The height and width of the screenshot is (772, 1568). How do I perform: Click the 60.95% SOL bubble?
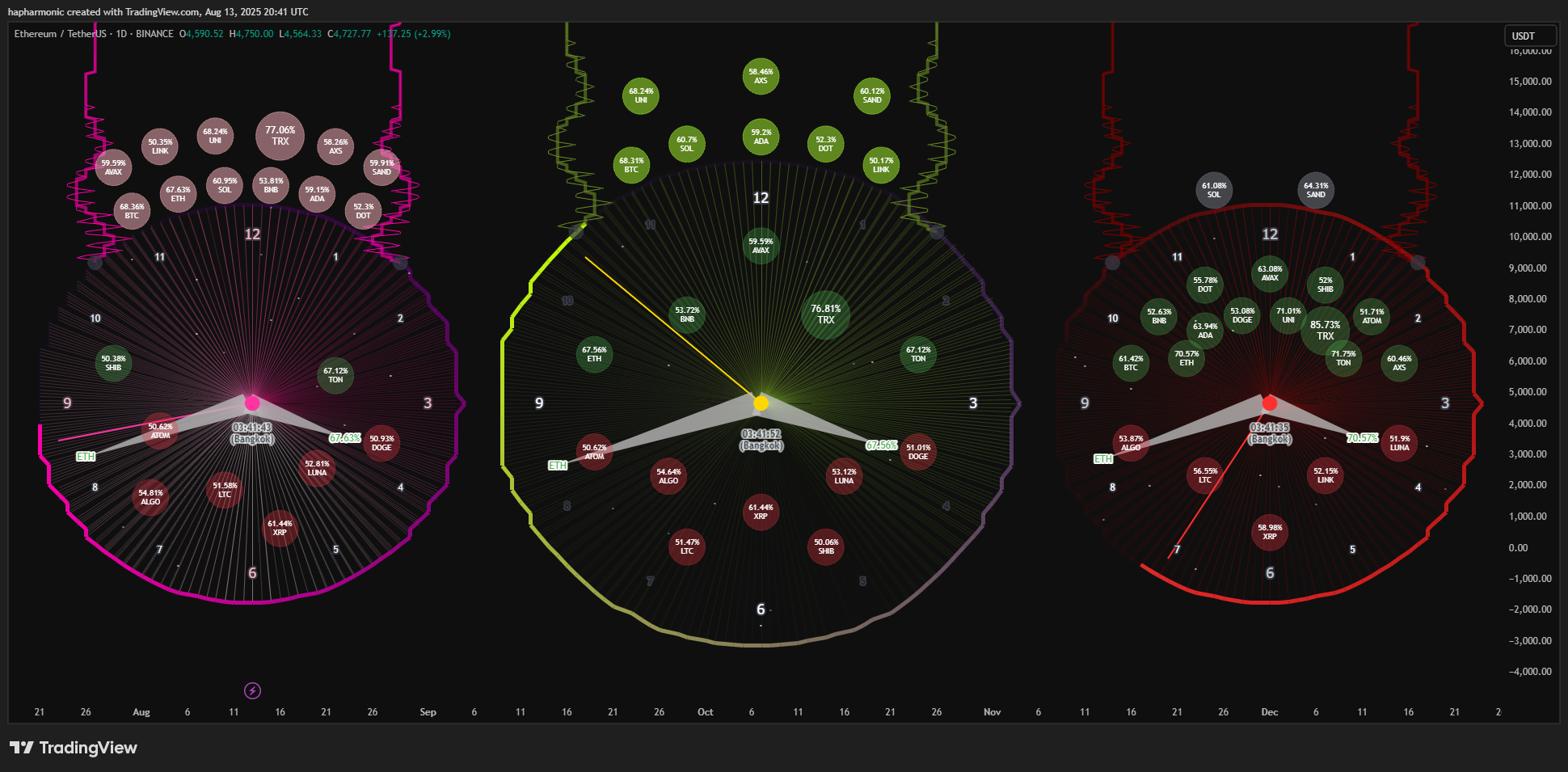[225, 186]
